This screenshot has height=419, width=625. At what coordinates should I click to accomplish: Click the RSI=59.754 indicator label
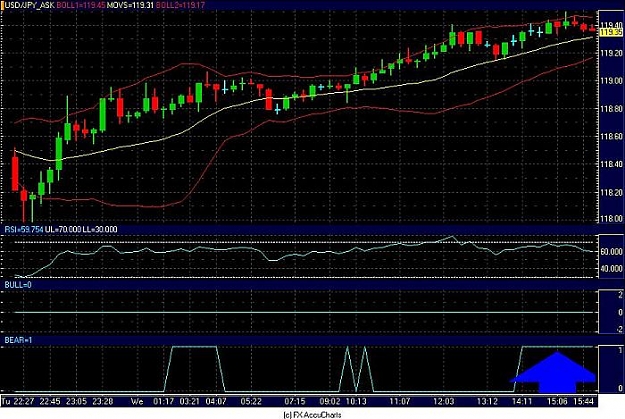pos(24,229)
